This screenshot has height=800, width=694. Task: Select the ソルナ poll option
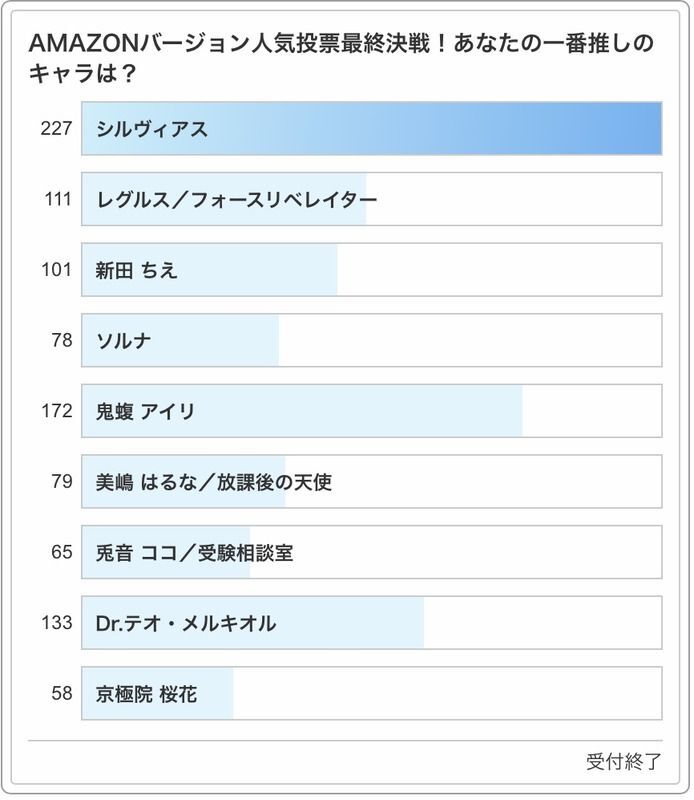point(371,340)
